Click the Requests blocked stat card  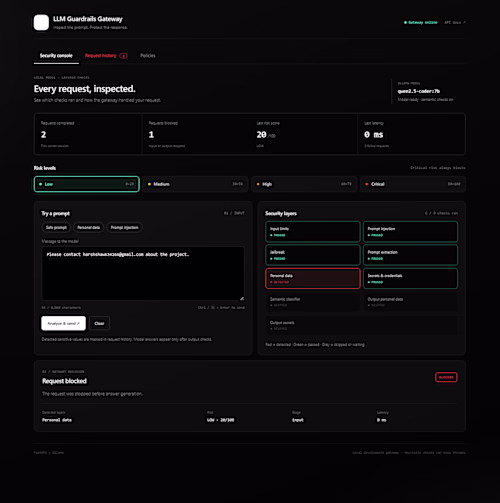tap(196, 134)
